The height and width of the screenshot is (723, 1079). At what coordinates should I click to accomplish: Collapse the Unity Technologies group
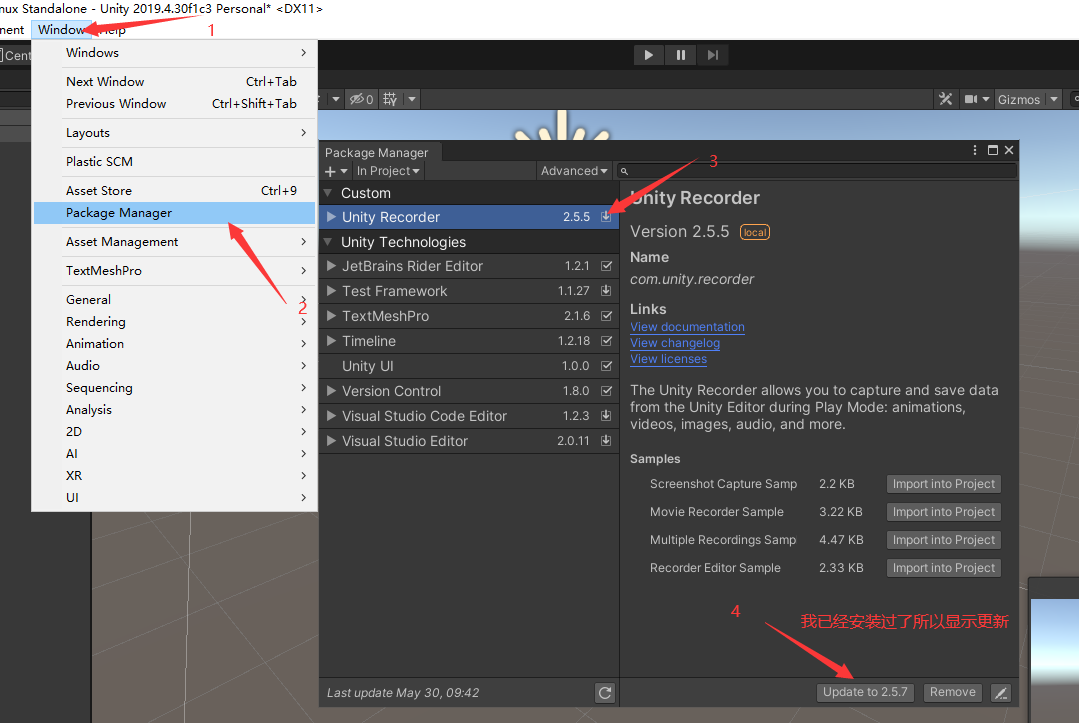tap(328, 242)
